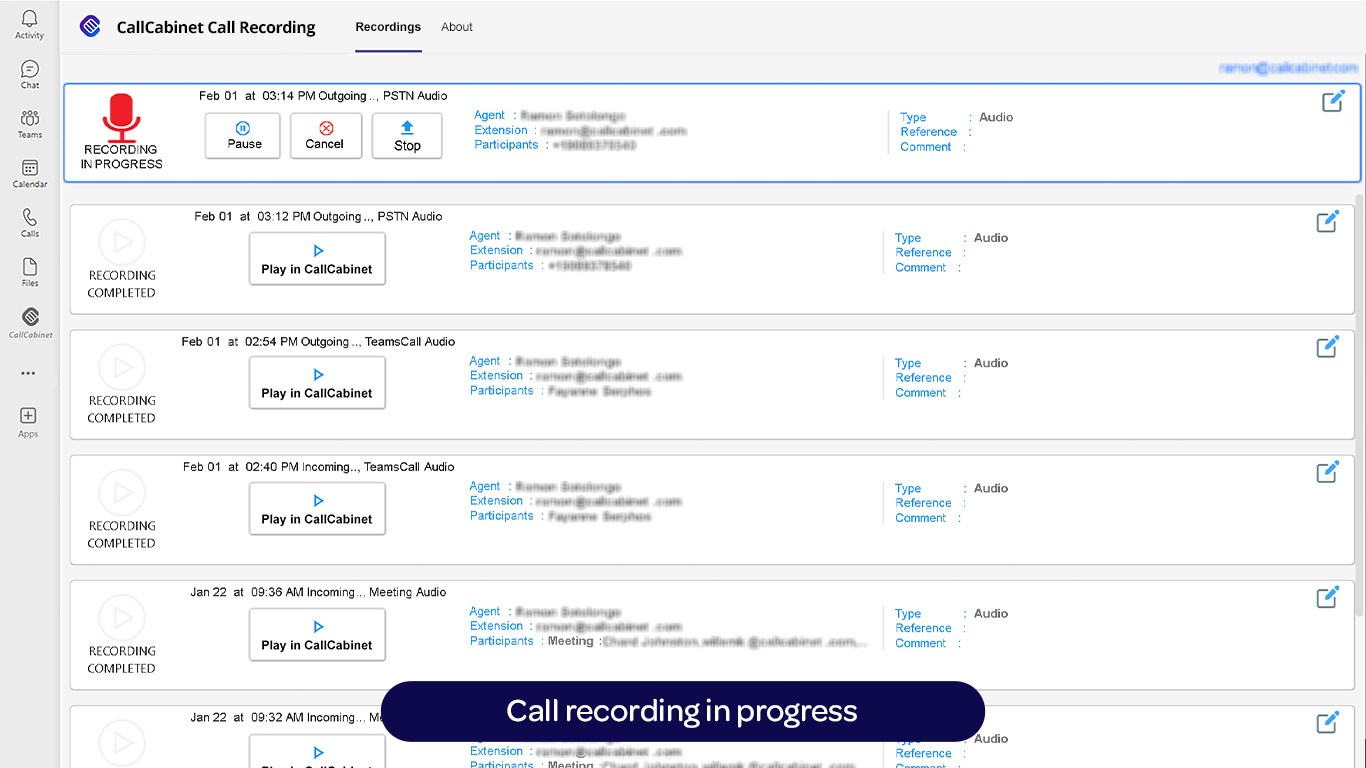Edit the Jan 22 09:36 AM recording
Viewport: 1366px width, 768px height.
(x=1327, y=597)
